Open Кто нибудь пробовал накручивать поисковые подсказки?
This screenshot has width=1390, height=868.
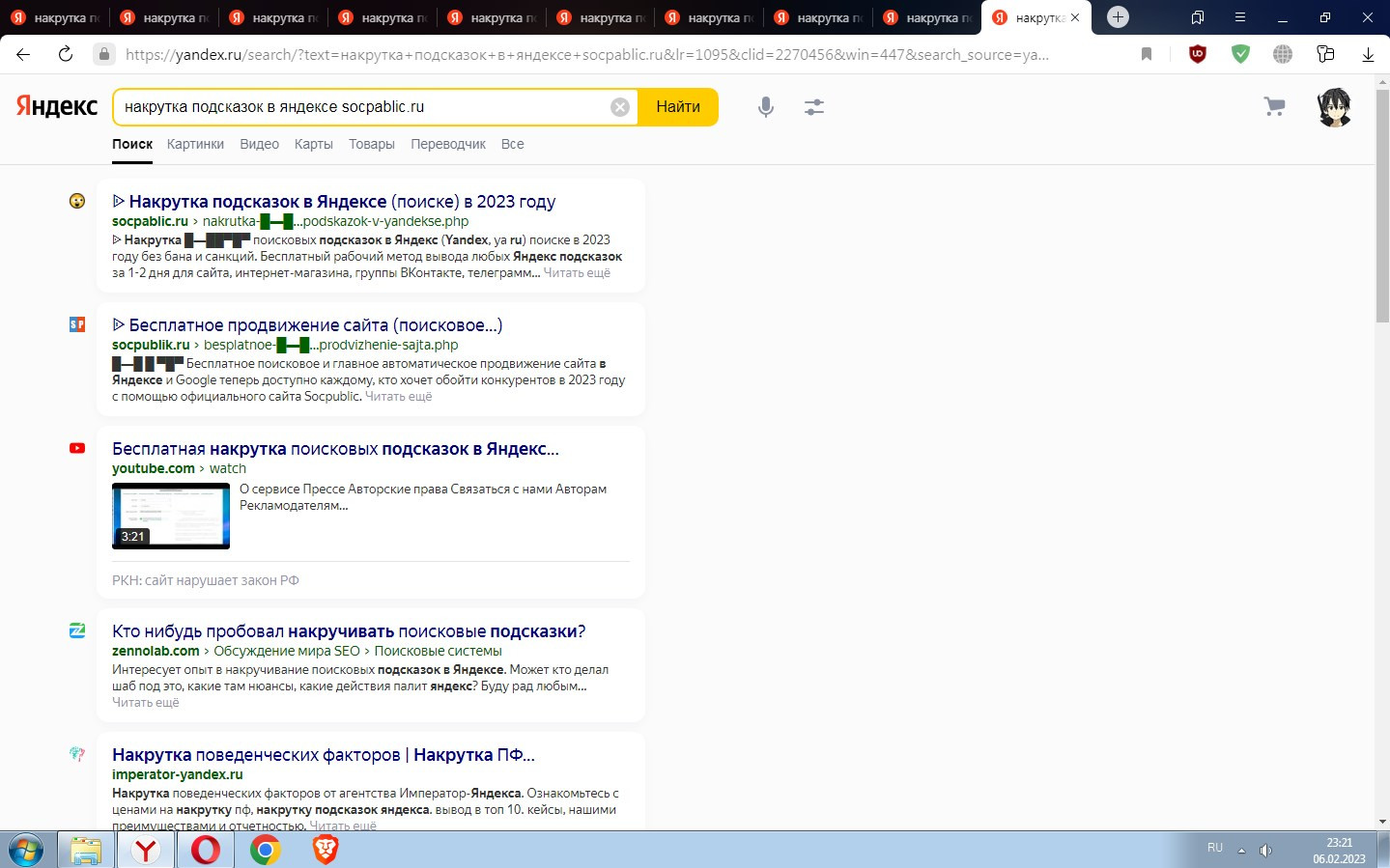coord(349,631)
